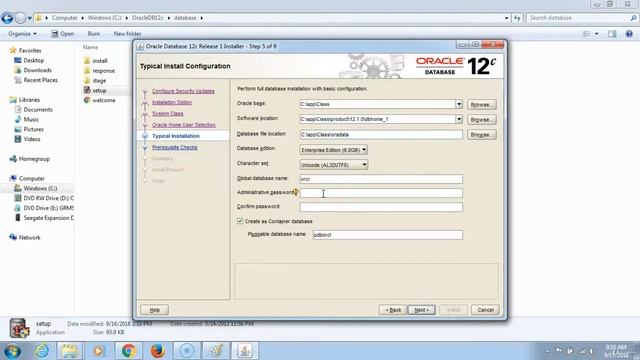Go to Installation Option step

(x=172, y=102)
